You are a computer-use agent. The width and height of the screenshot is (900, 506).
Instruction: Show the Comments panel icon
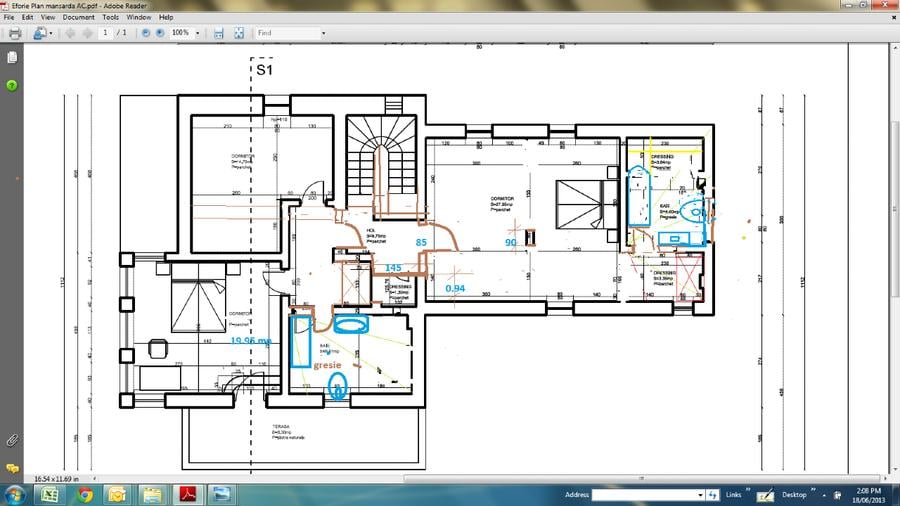point(12,468)
